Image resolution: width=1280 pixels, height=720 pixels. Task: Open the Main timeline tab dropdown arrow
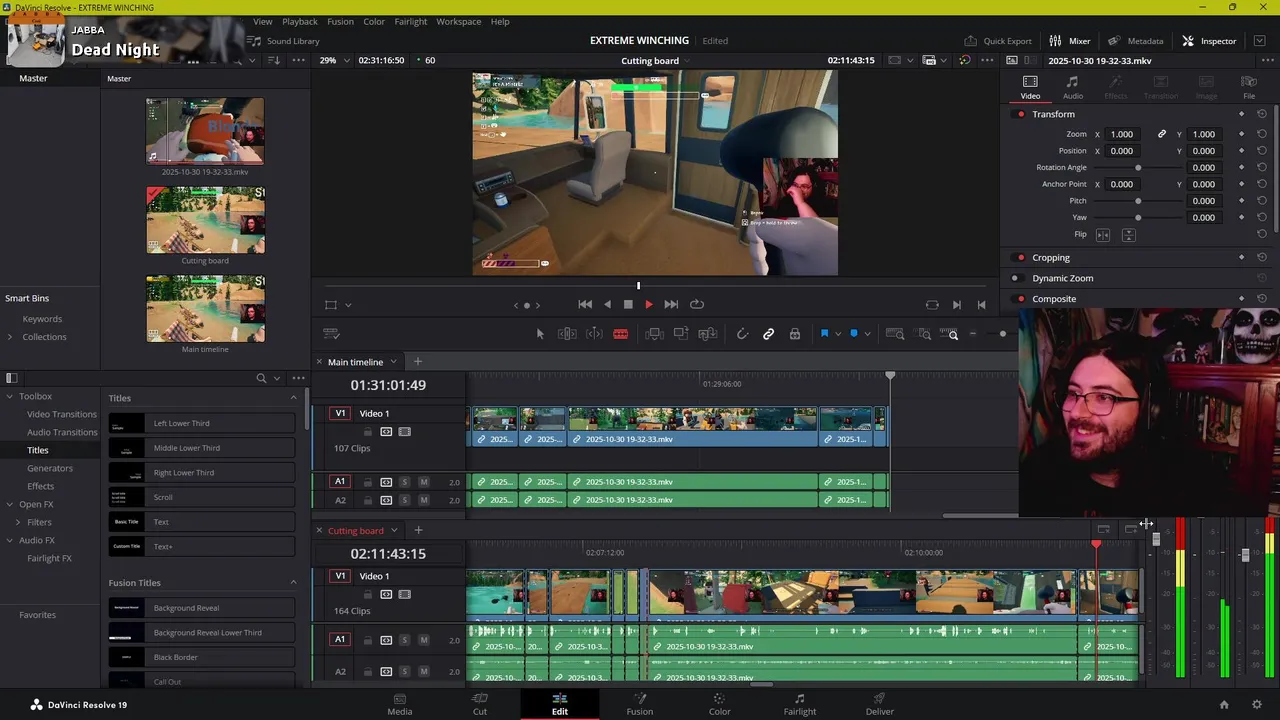point(393,362)
